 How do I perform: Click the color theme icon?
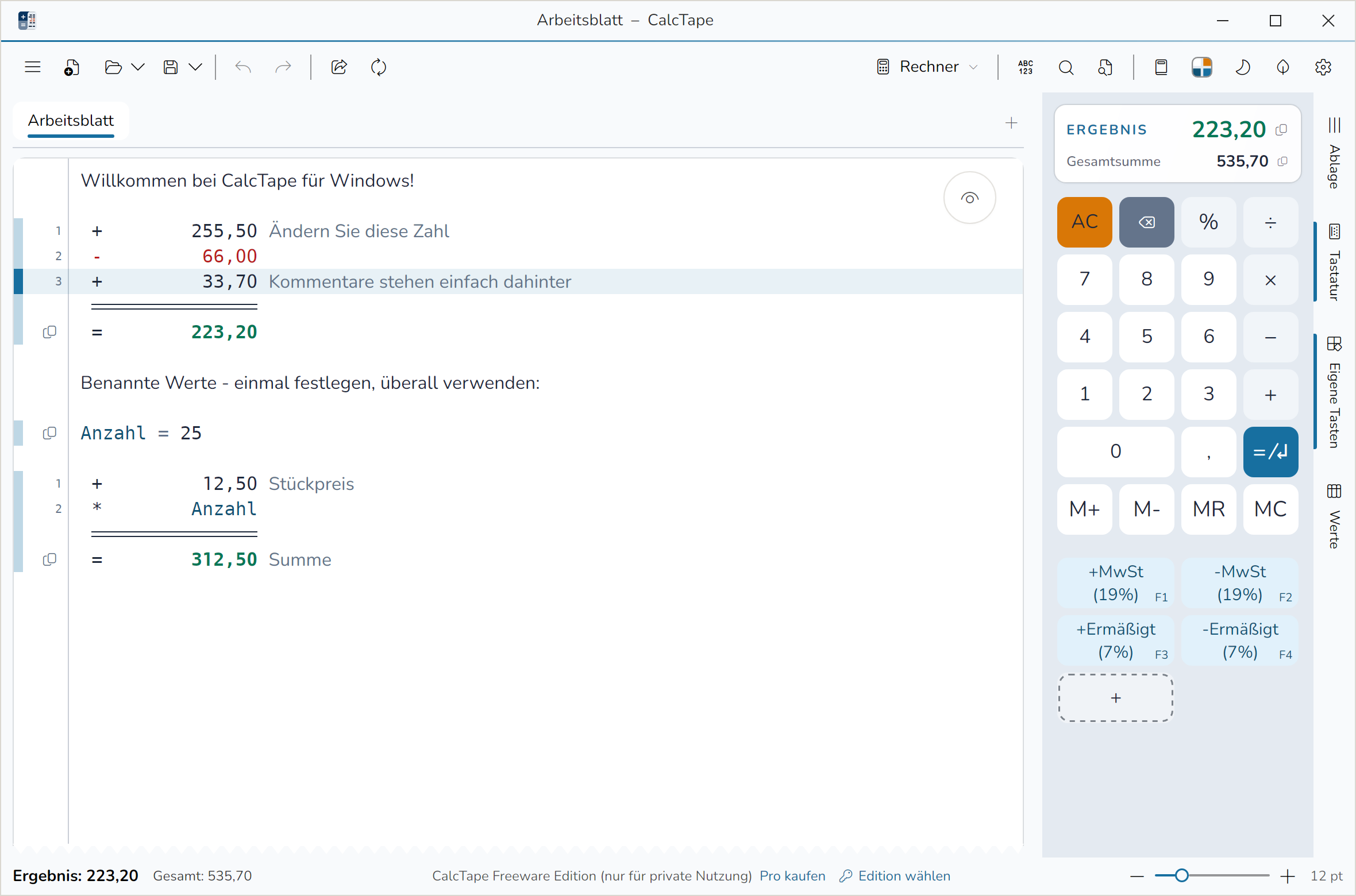coord(1202,67)
